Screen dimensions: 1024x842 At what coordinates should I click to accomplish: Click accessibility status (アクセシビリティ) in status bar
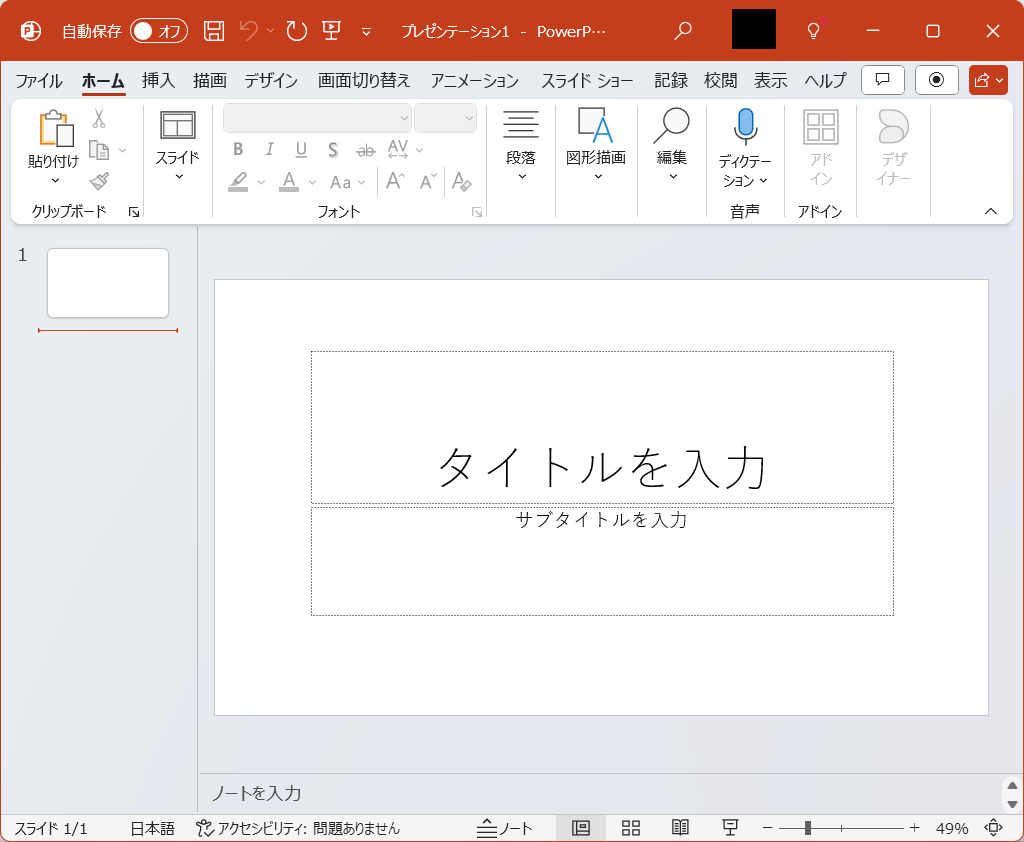(298, 828)
